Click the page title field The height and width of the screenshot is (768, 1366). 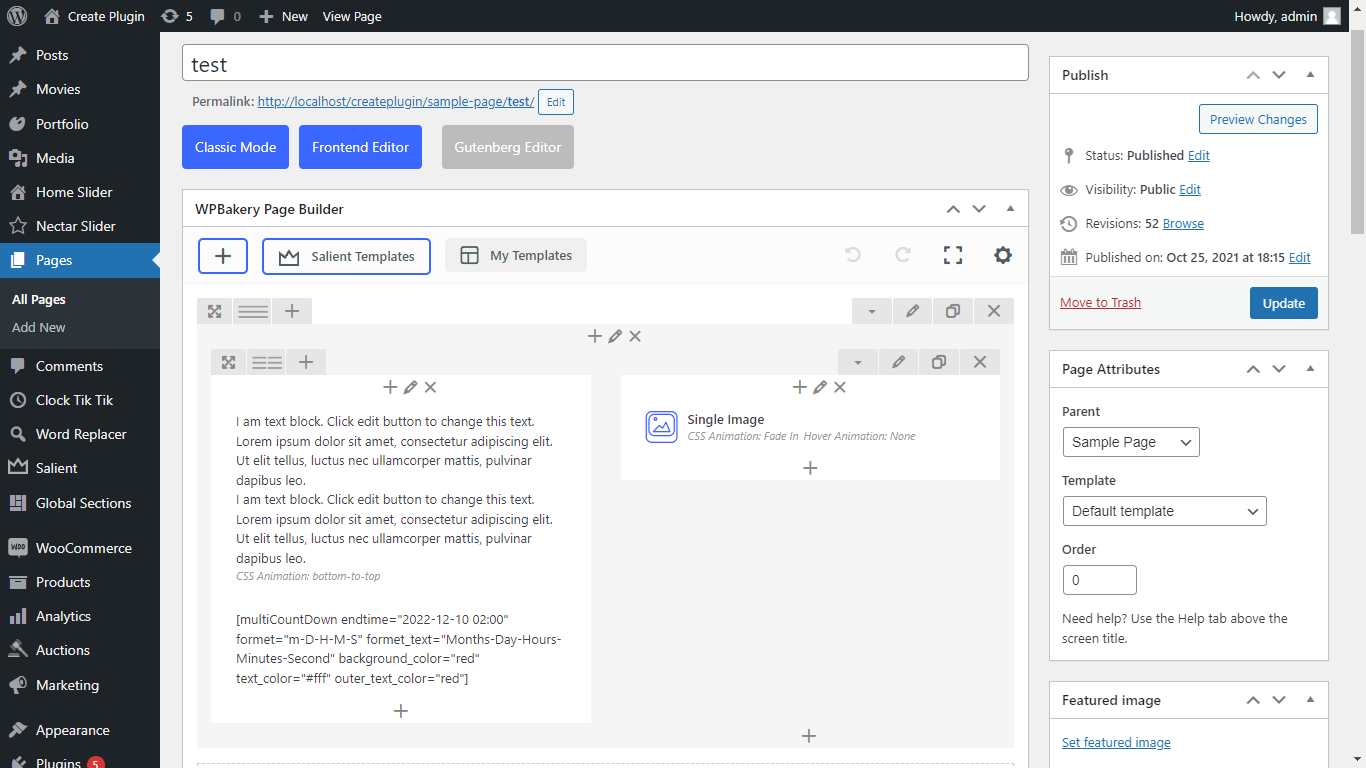coord(605,63)
